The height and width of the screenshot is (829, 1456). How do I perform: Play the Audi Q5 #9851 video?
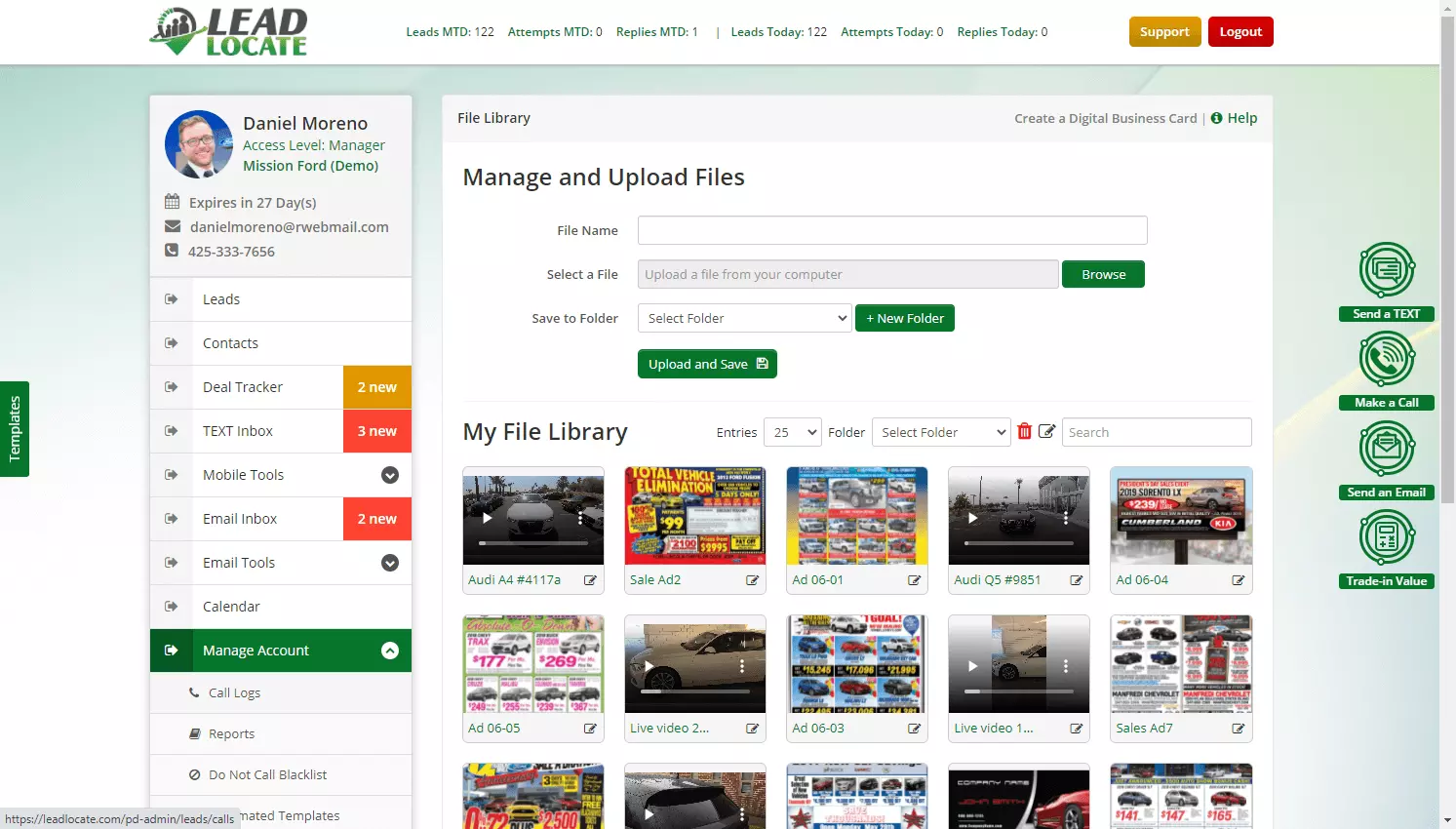(x=972, y=518)
